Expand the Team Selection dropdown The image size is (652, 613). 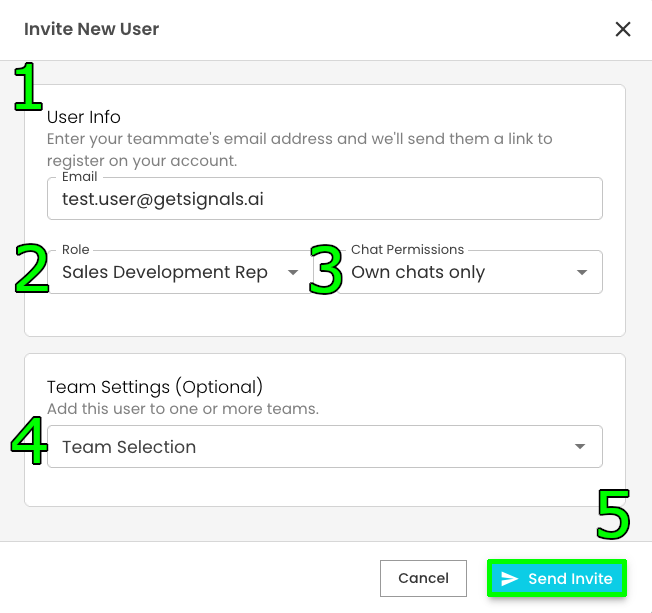325,447
